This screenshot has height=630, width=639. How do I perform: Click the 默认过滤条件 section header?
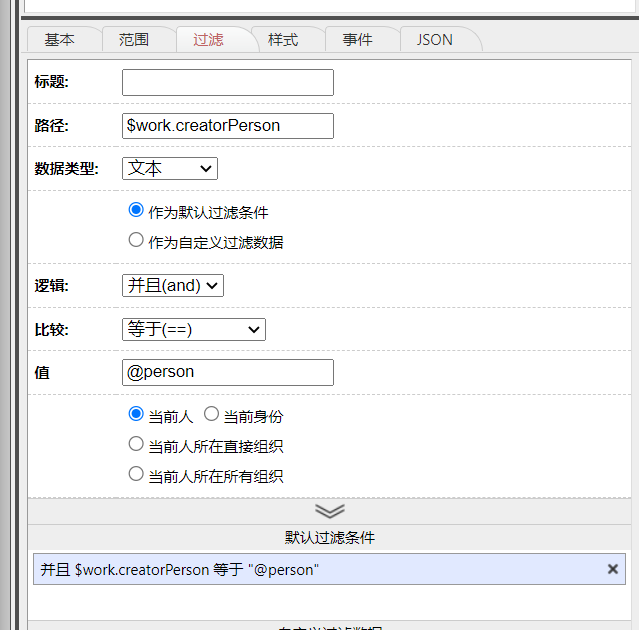329,537
